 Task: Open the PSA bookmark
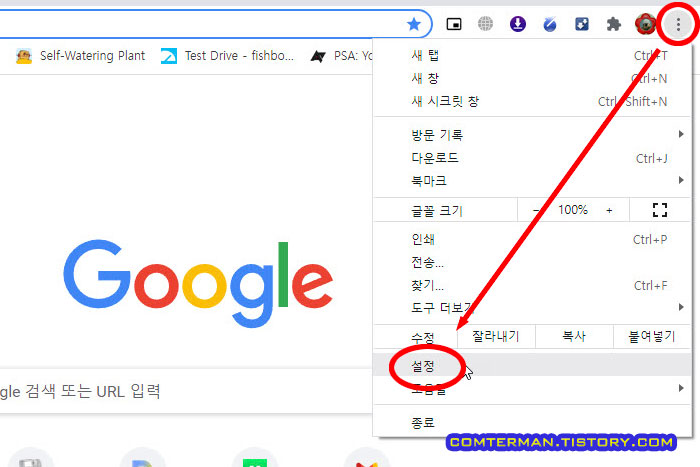click(x=342, y=56)
